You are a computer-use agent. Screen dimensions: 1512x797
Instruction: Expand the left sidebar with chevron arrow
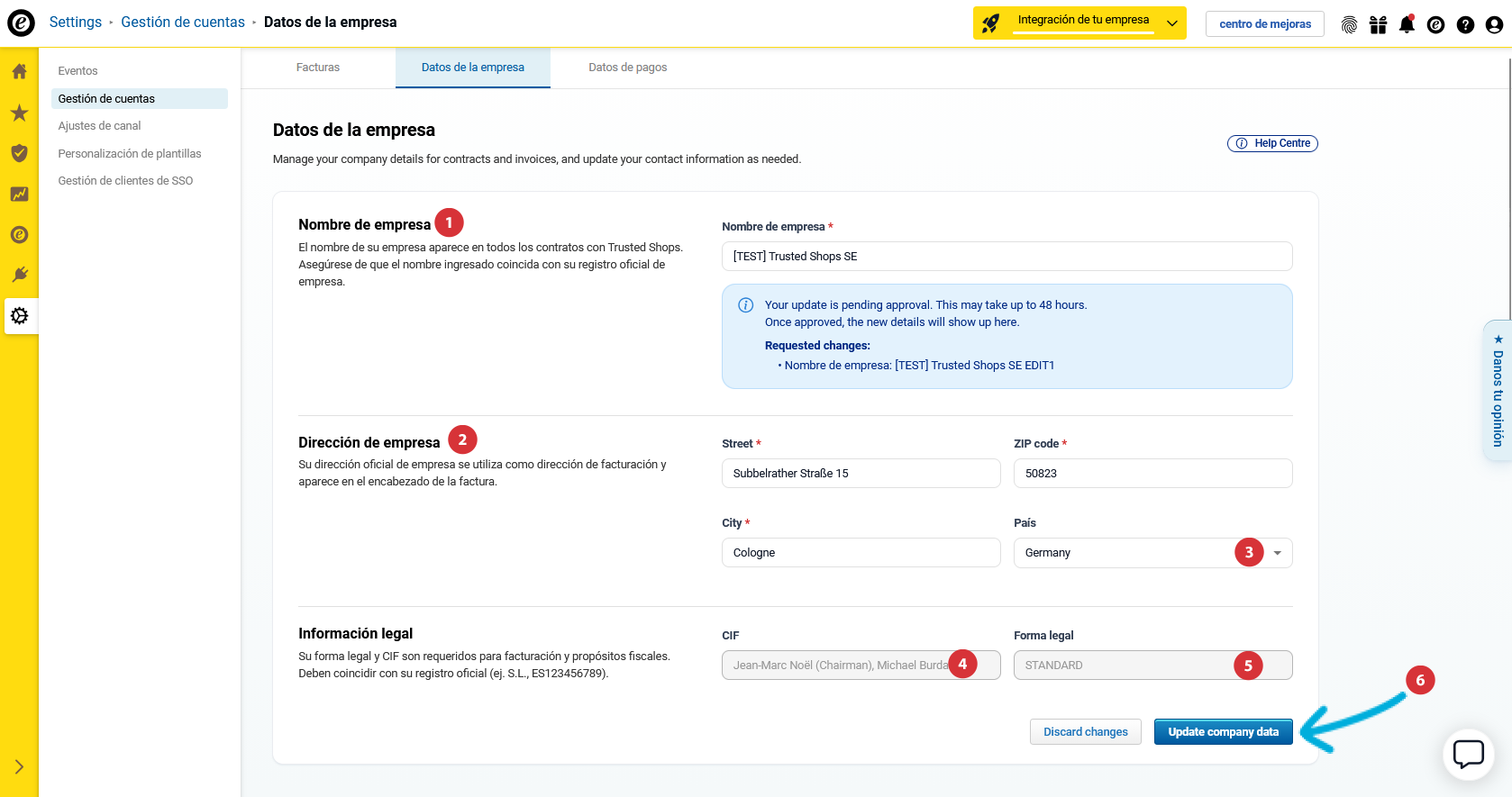point(19,767)
